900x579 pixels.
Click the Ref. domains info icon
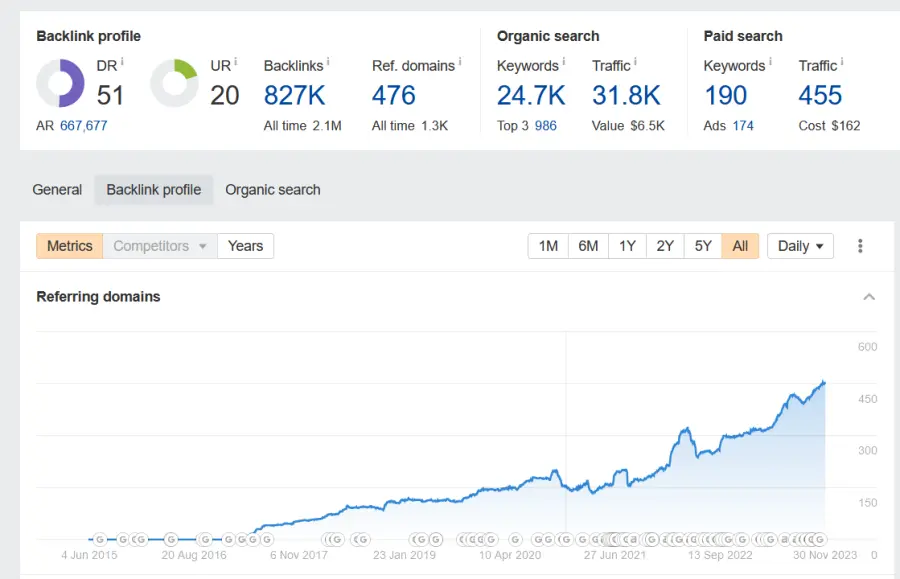pyautogui.click(x=459, y=62)
